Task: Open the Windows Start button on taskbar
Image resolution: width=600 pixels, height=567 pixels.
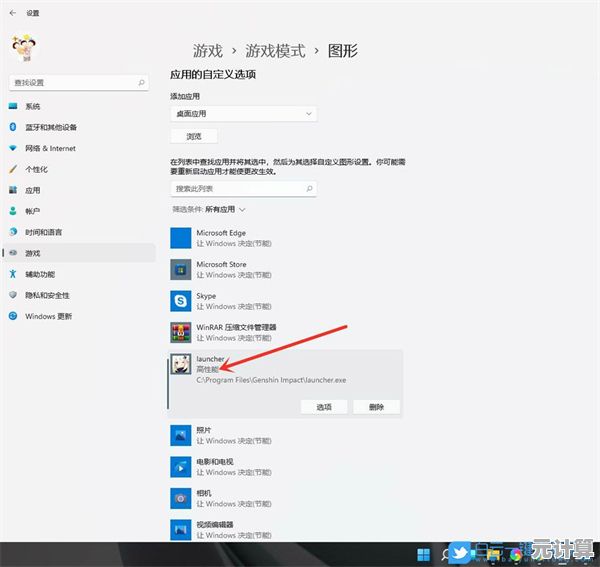Action: pos(424,554)
